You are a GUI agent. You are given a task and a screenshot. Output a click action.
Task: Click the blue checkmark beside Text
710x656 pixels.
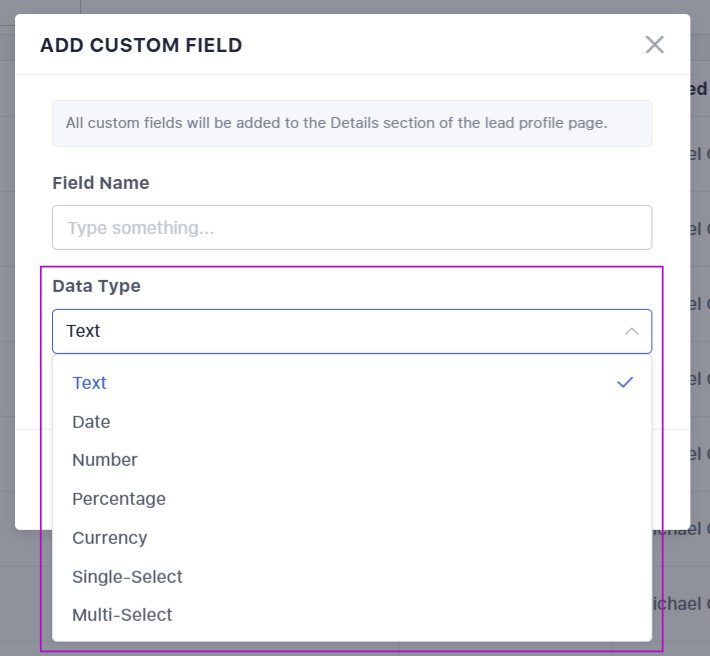pos(625,382)
